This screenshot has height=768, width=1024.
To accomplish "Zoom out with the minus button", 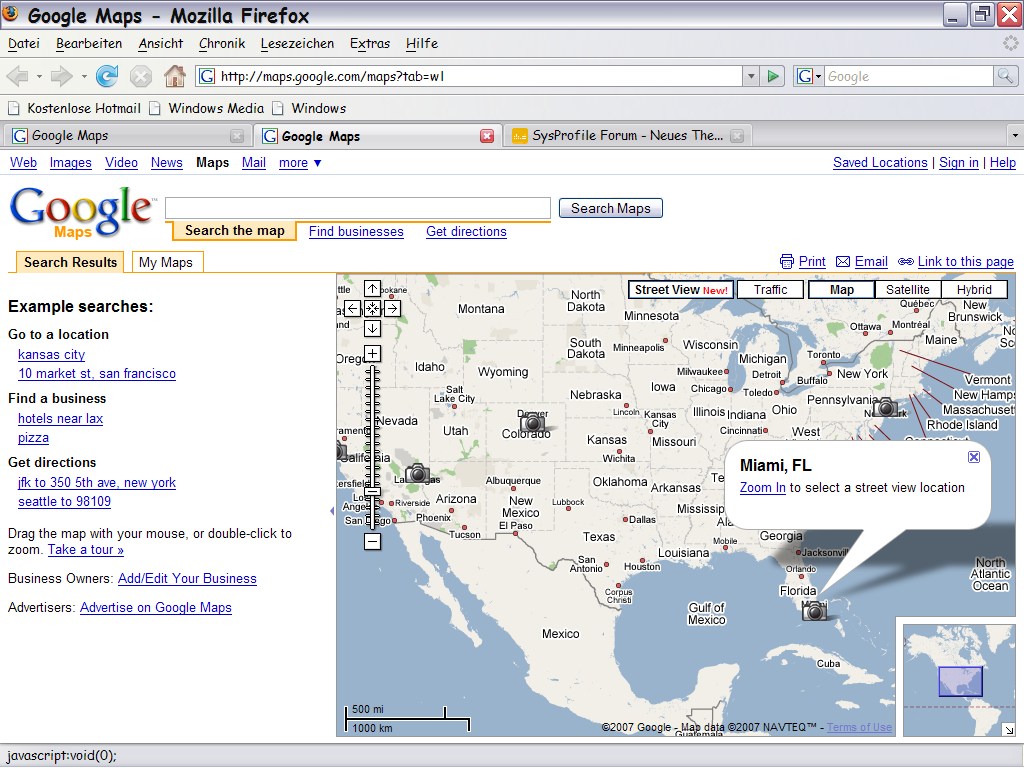I will click(x=372, y=541).
